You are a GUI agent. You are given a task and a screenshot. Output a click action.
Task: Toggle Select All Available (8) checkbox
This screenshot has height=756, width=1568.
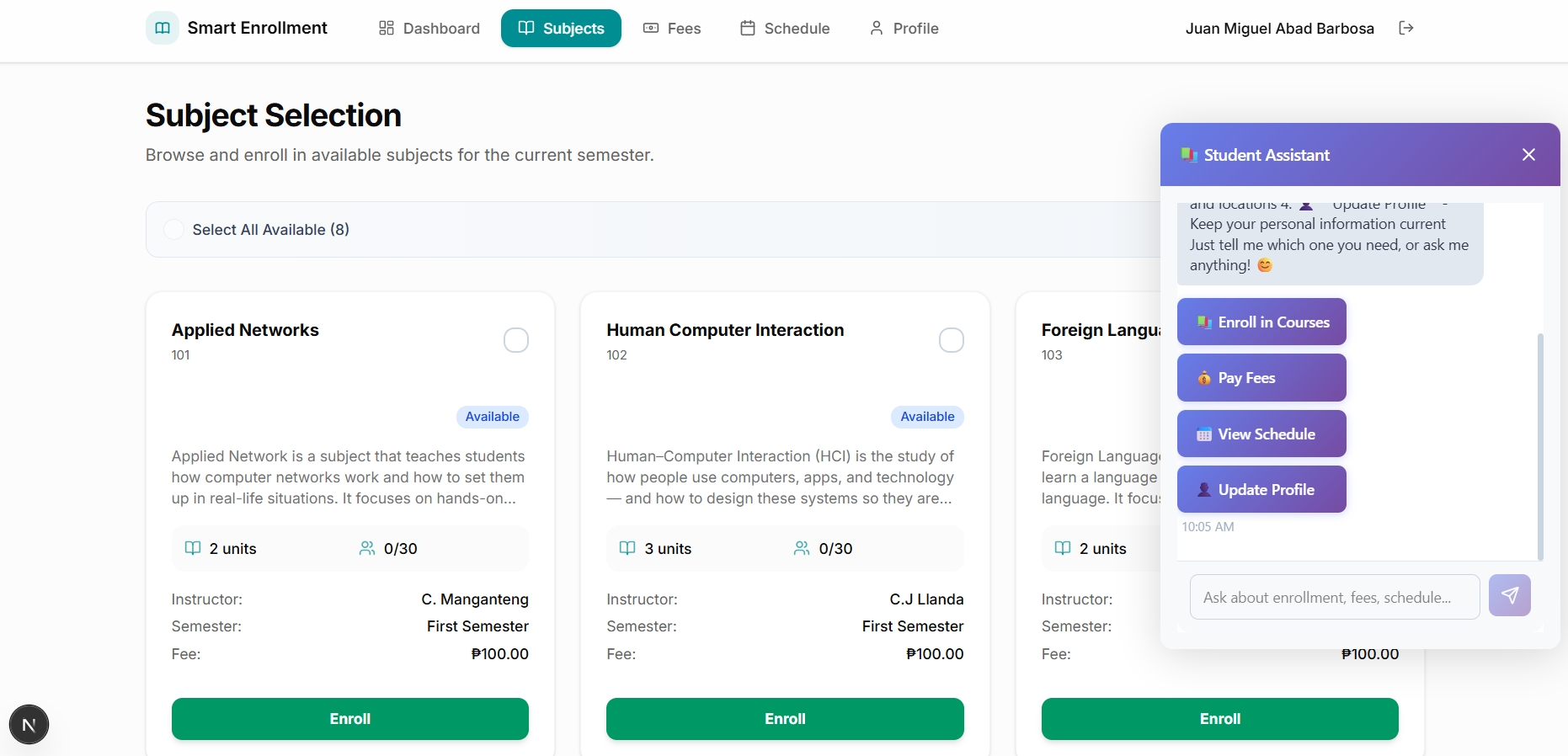pyautogui.click(x=173, y=229)
